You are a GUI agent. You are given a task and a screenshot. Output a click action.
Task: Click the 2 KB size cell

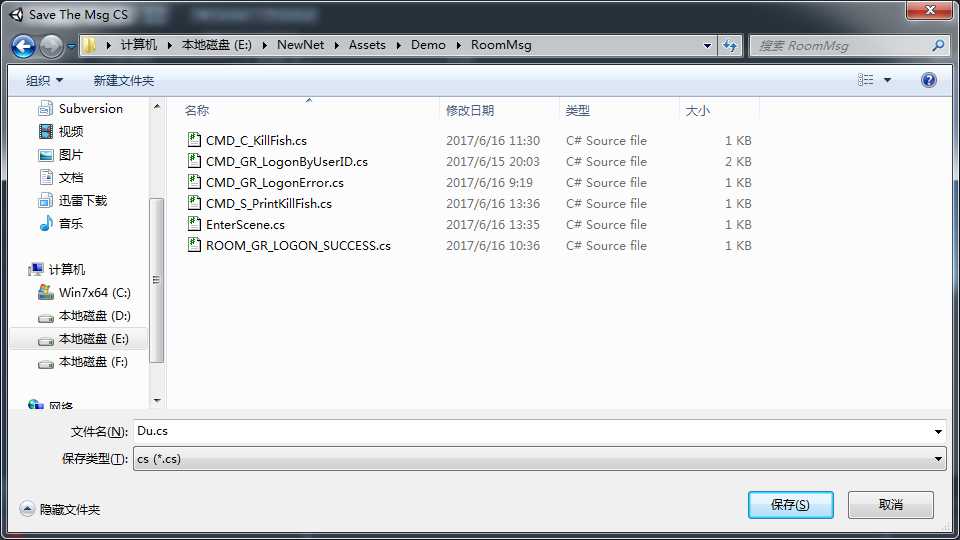[x=738, y=162]
